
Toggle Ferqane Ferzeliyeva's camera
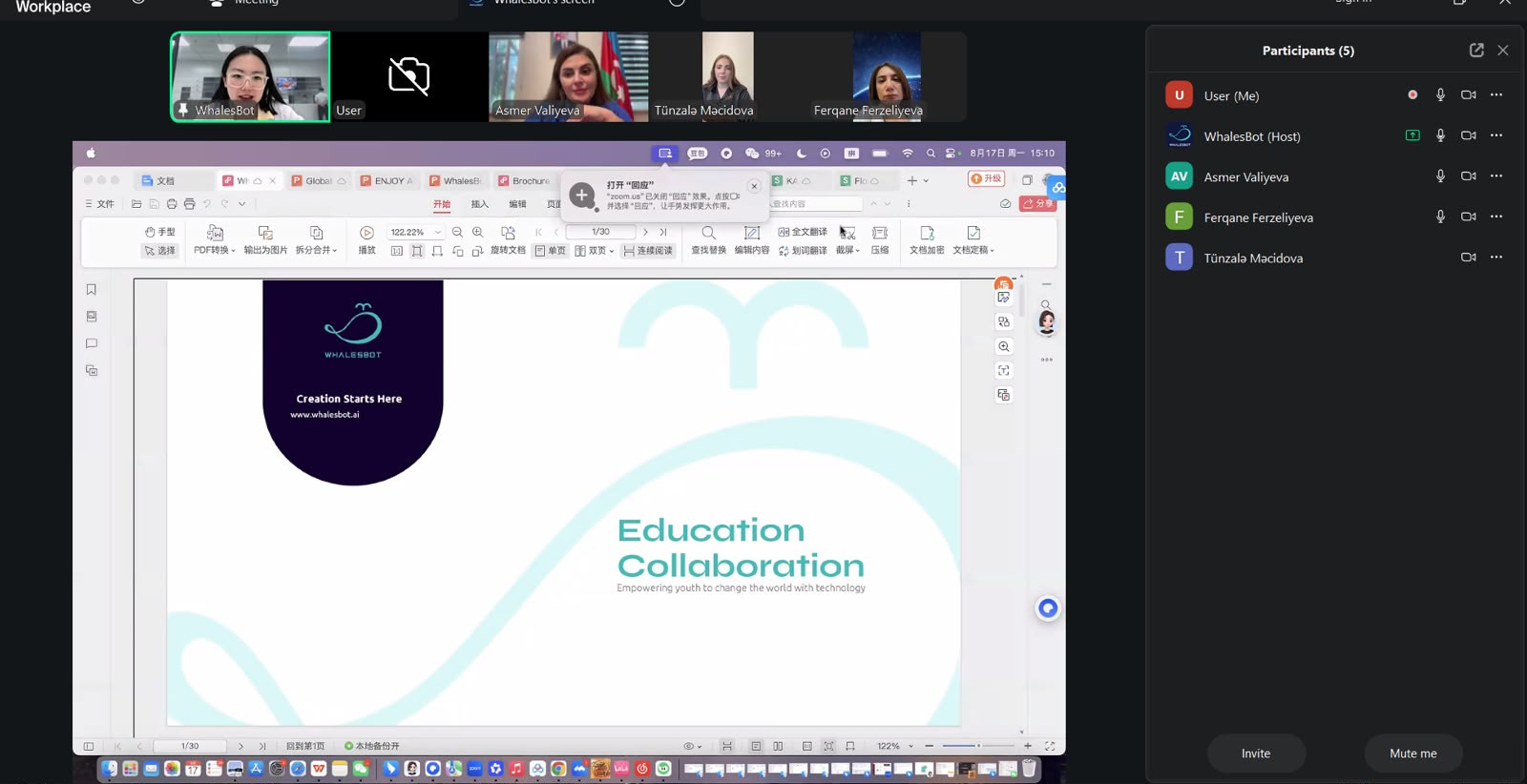tap(1469, 217)
